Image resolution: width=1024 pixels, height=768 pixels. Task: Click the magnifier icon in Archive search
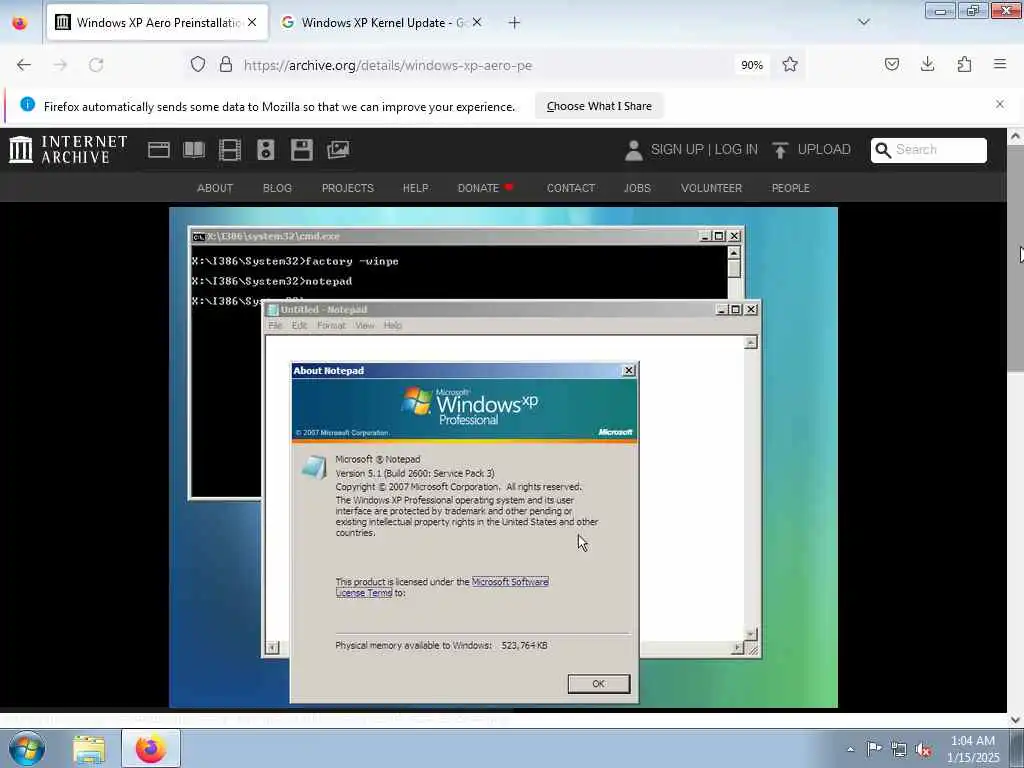(883, 150)
